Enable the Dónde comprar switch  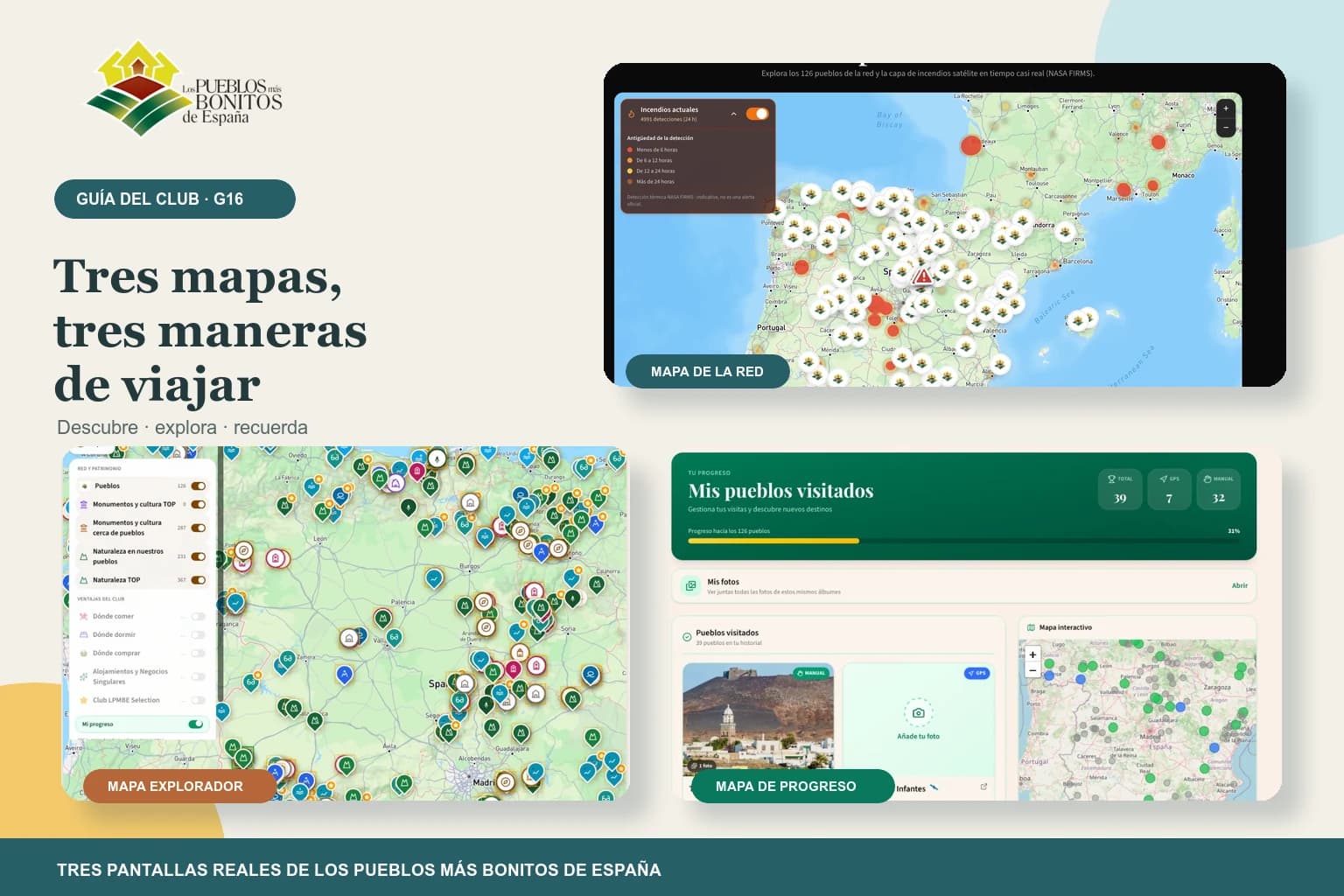(199, 653)
